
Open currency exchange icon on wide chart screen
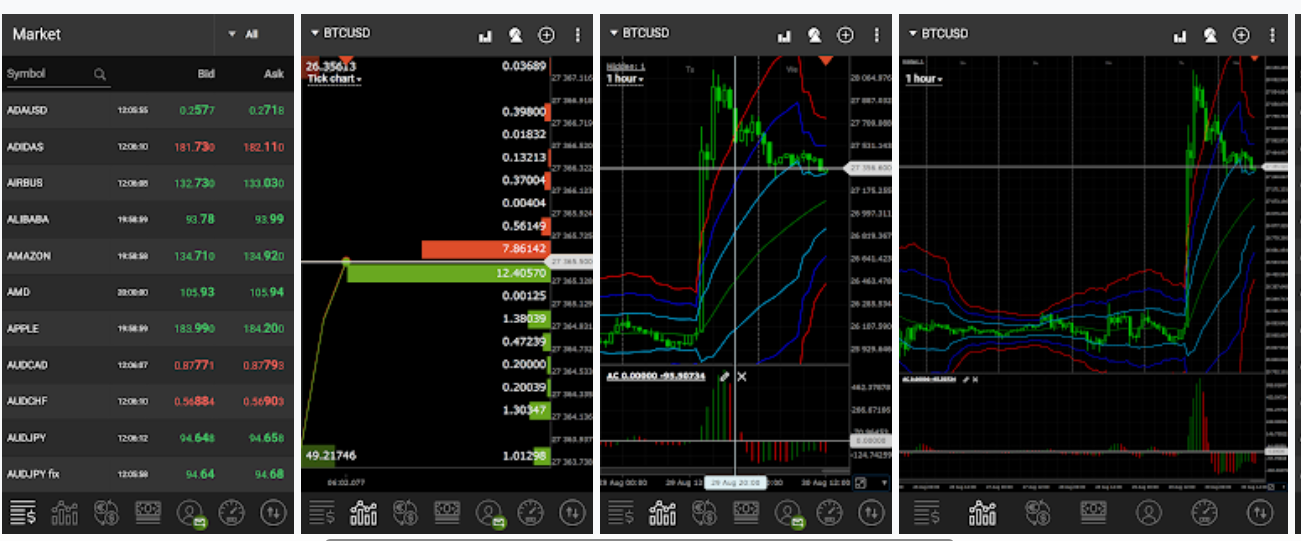click(x=1038, y=514)
